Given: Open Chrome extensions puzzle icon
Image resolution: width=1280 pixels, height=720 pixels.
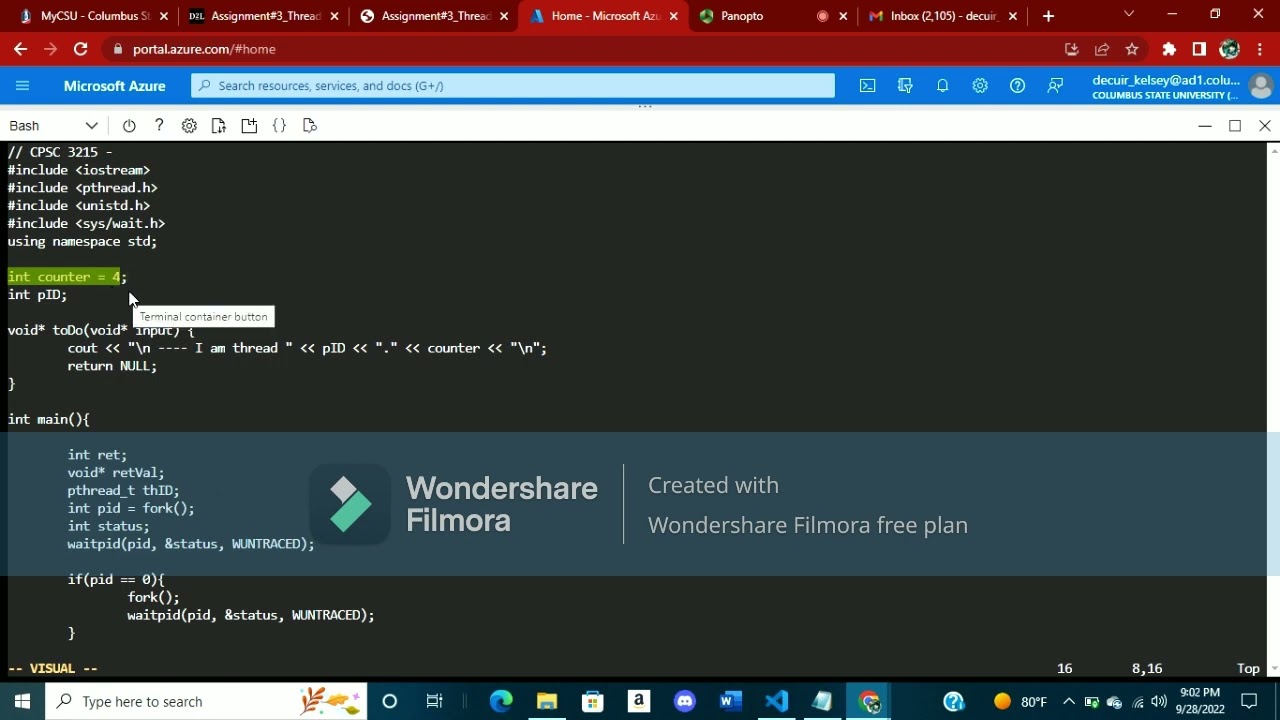Looking at the screenshot, I should point(1169,49).
